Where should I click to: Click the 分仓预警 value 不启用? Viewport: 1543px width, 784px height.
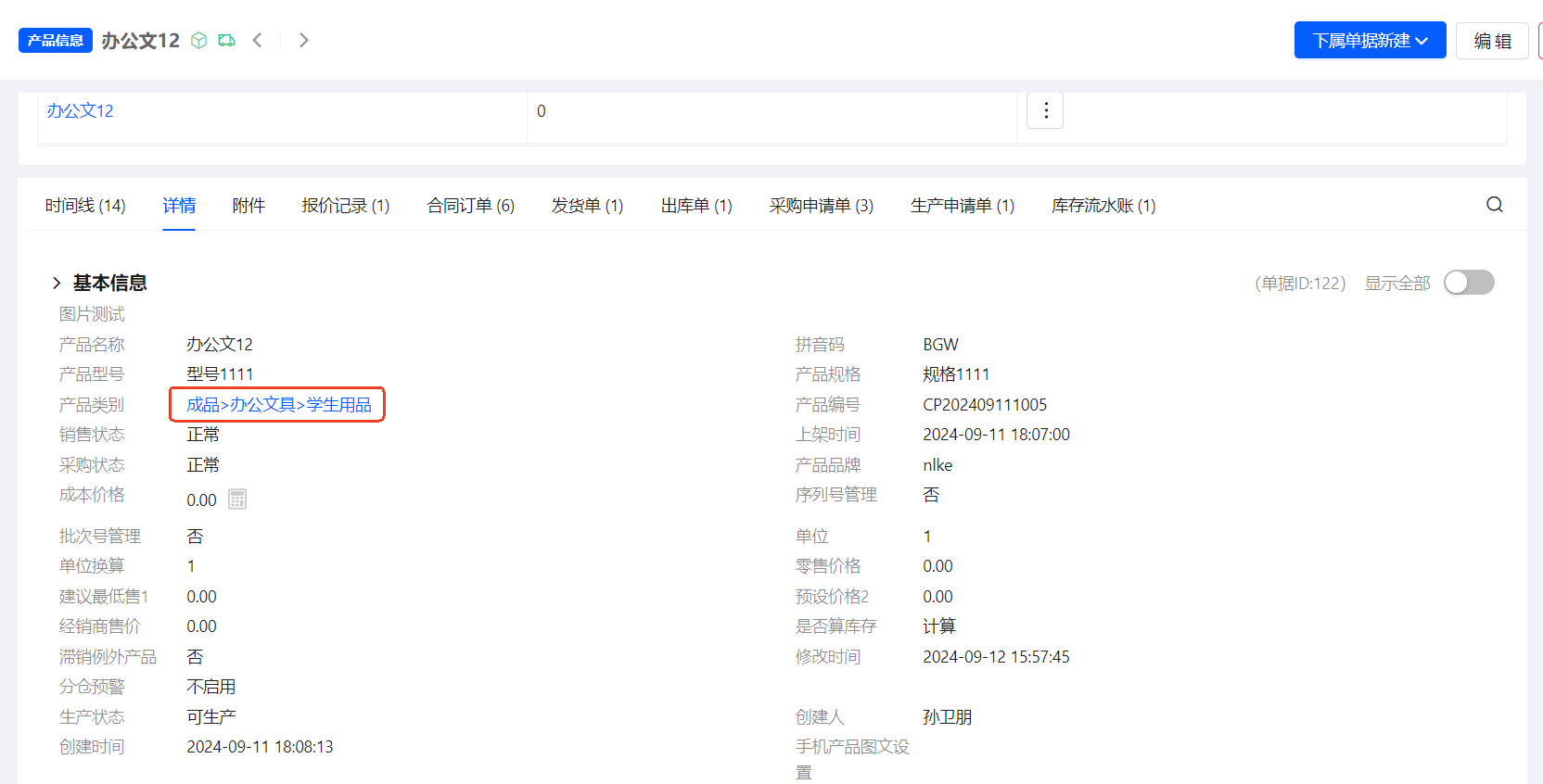211,687
